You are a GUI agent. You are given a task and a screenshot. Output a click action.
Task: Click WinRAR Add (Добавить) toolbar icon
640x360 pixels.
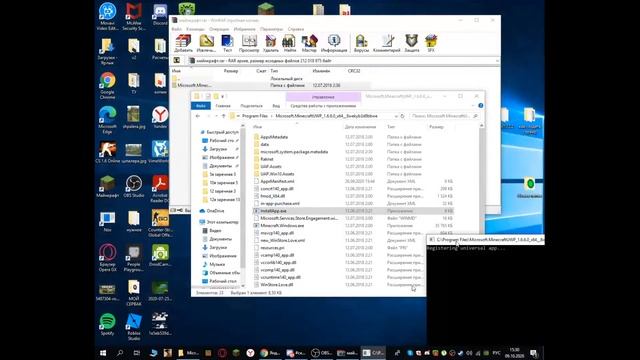[x=183, y=43]
